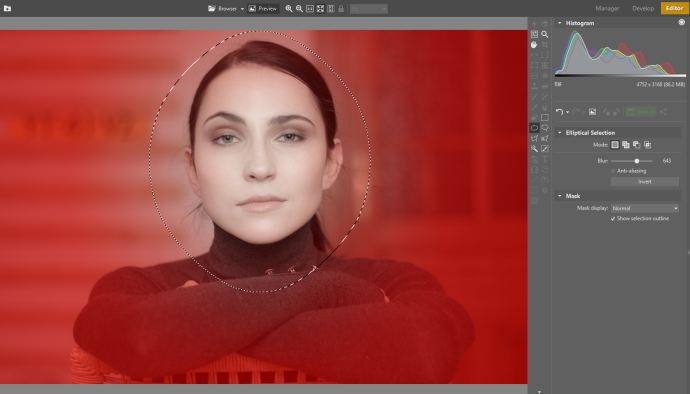Screen dimensions: 690x394
Task: Choose the subtract from selection mode
Action: pyautogui.click(x=636, y=144)
